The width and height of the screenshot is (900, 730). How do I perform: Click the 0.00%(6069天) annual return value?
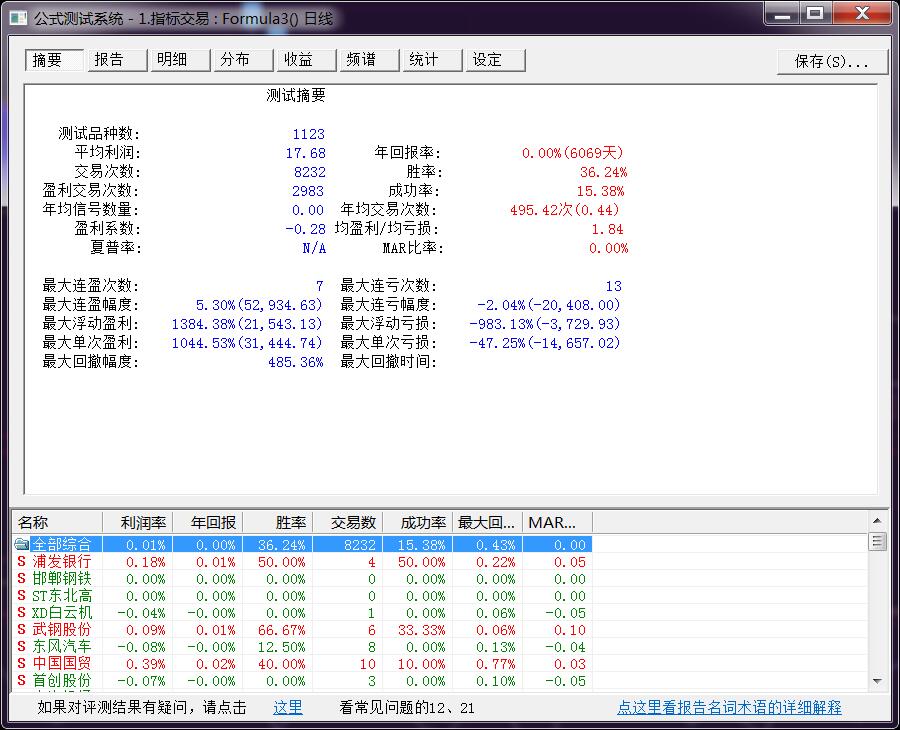572,153
